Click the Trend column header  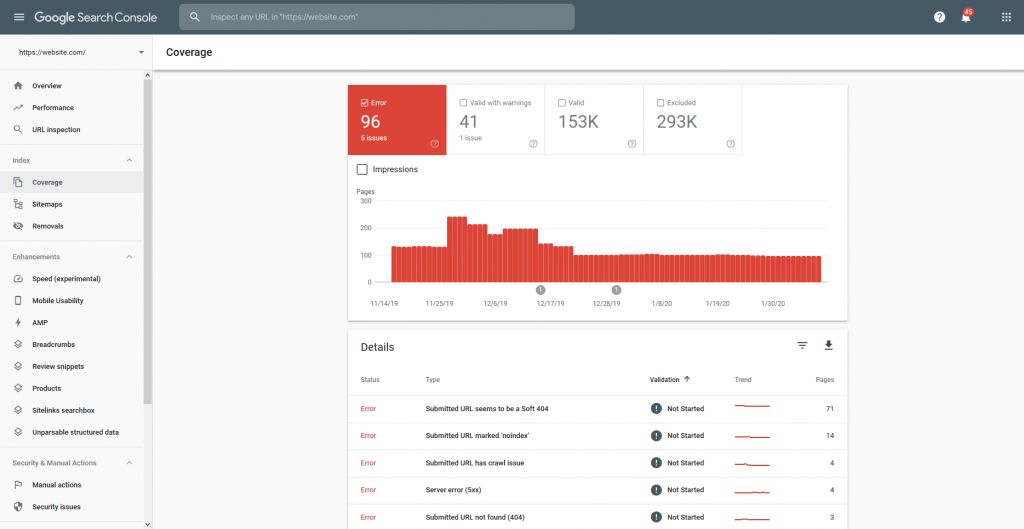[743, 379]
